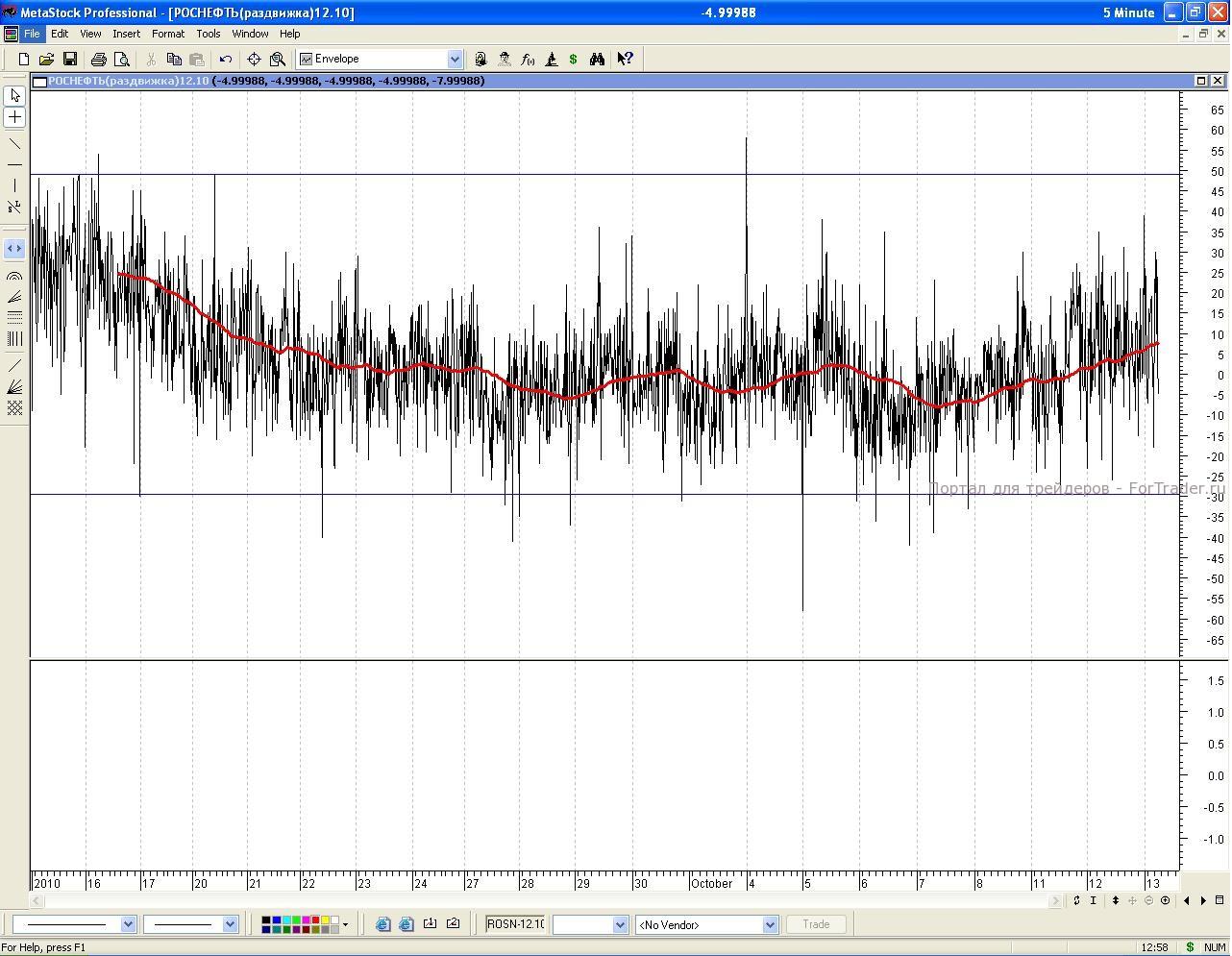1232x956 pixels.
Task: Select the trendline drawing tool
Action: 14,144
